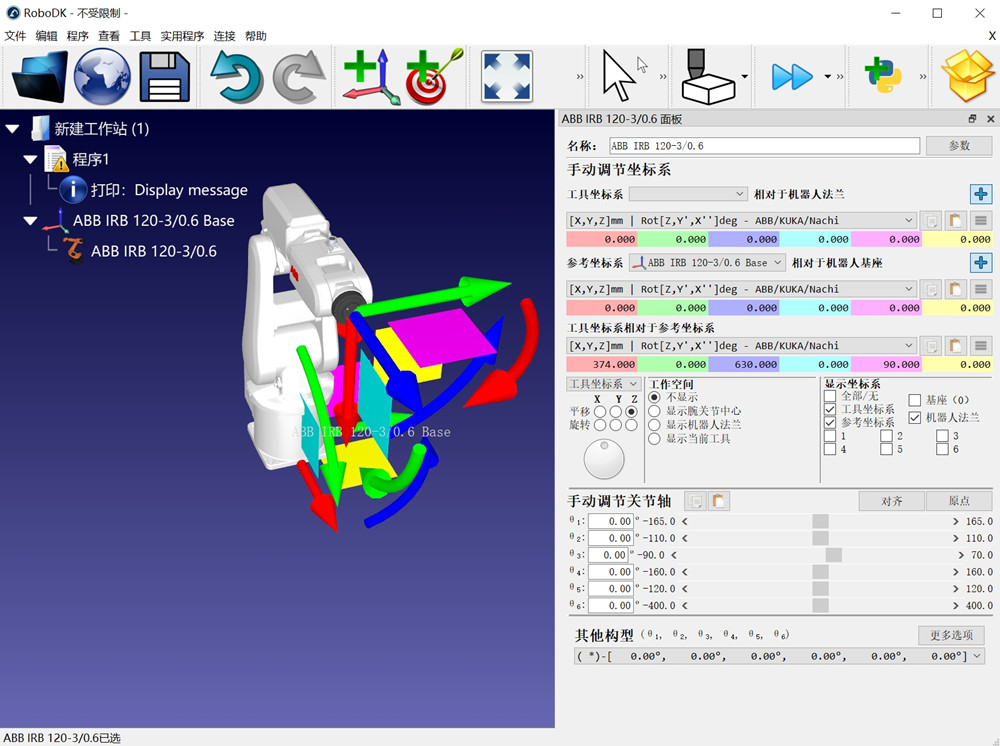Click the redo arrow icon
Screen dimensions: 1000x746
[298, 77]
